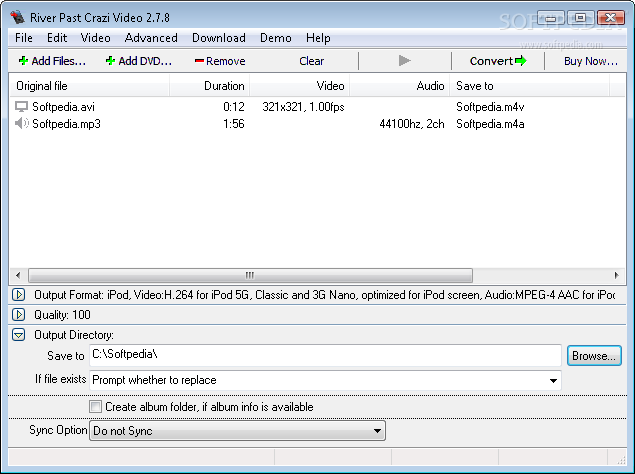Click the Add Files toolbar button
The image size is (635, 474).
click(52, 61)
